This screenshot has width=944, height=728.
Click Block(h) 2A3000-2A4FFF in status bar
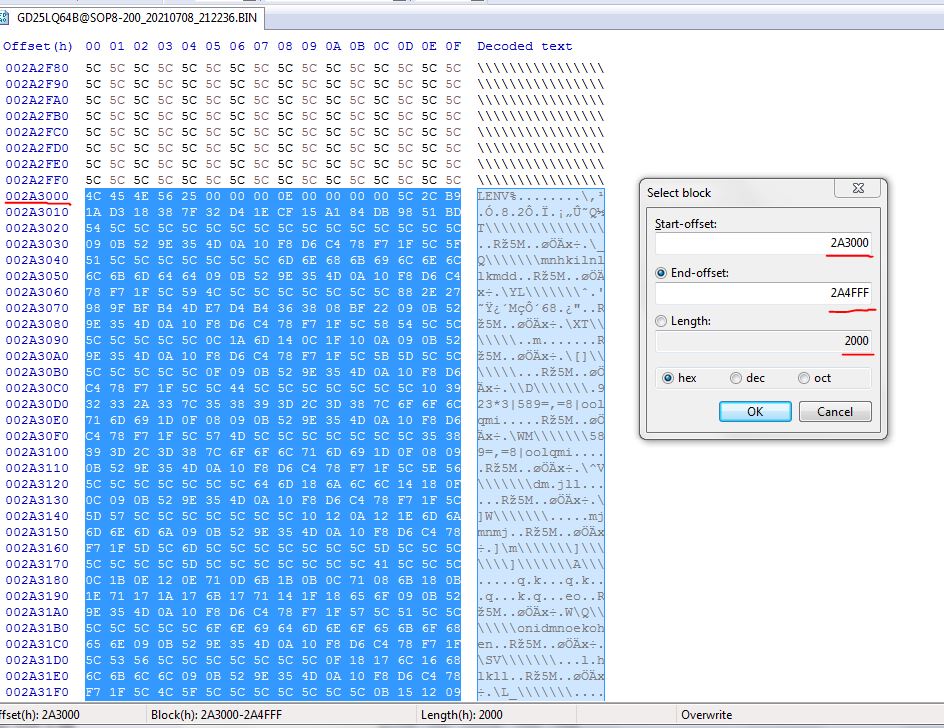coord(216,715)
